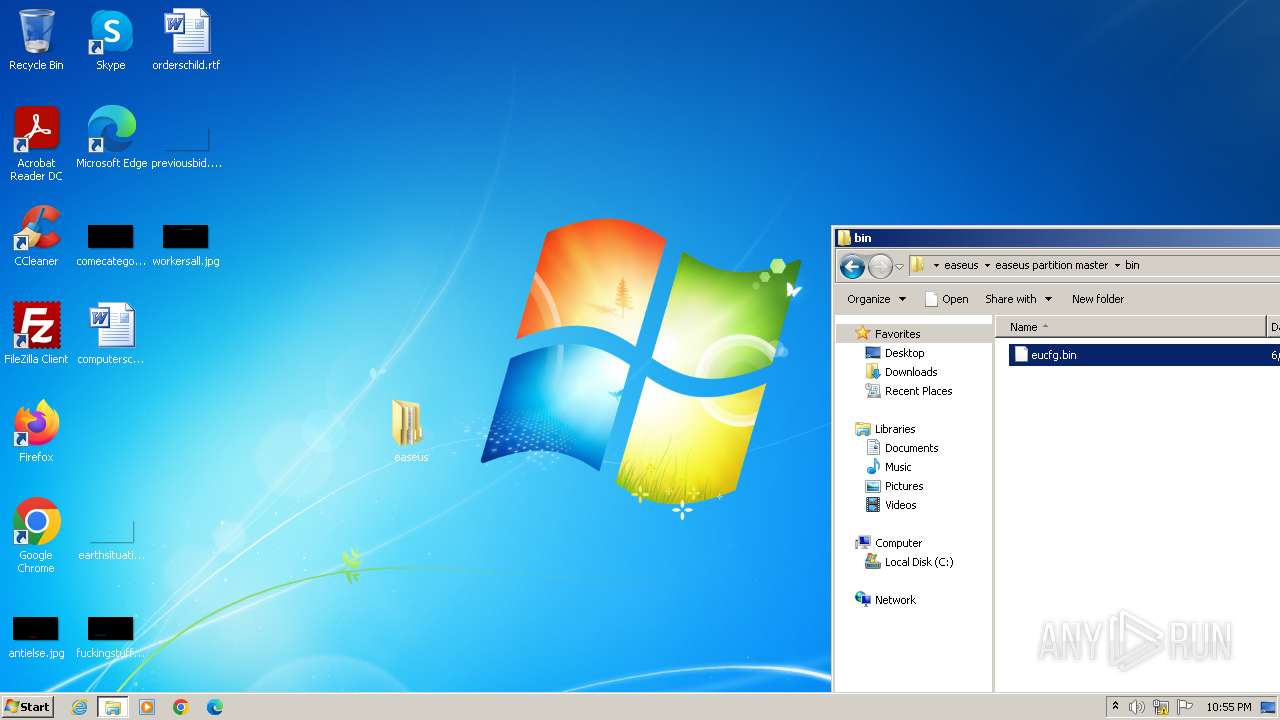Viewport: 1280px width, 720px height.
Task: Click the Explorer Back navigation arrow
Action: point(852,266)
